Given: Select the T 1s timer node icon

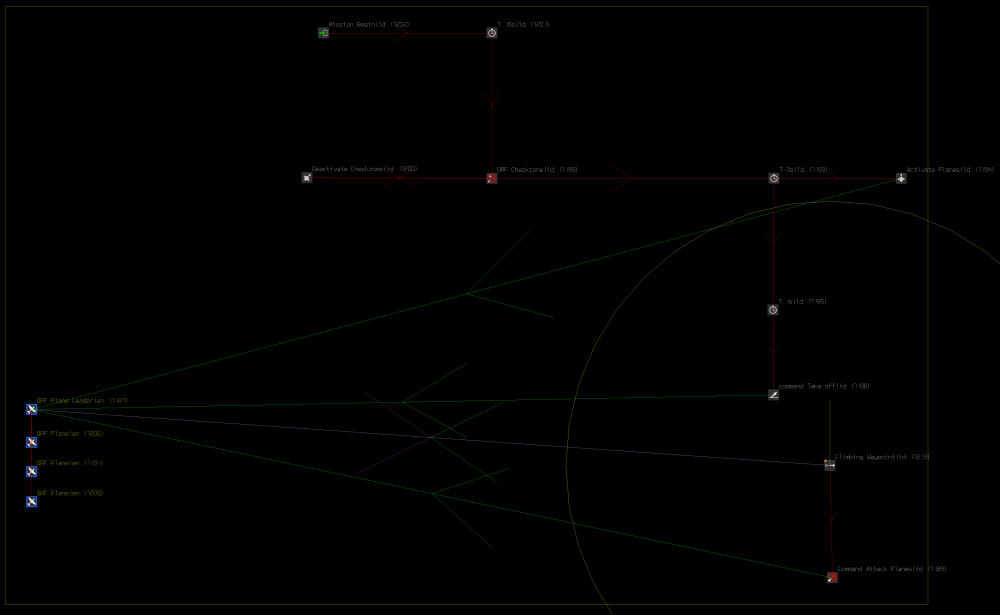Looking at the screenshot, I should 773,309.
